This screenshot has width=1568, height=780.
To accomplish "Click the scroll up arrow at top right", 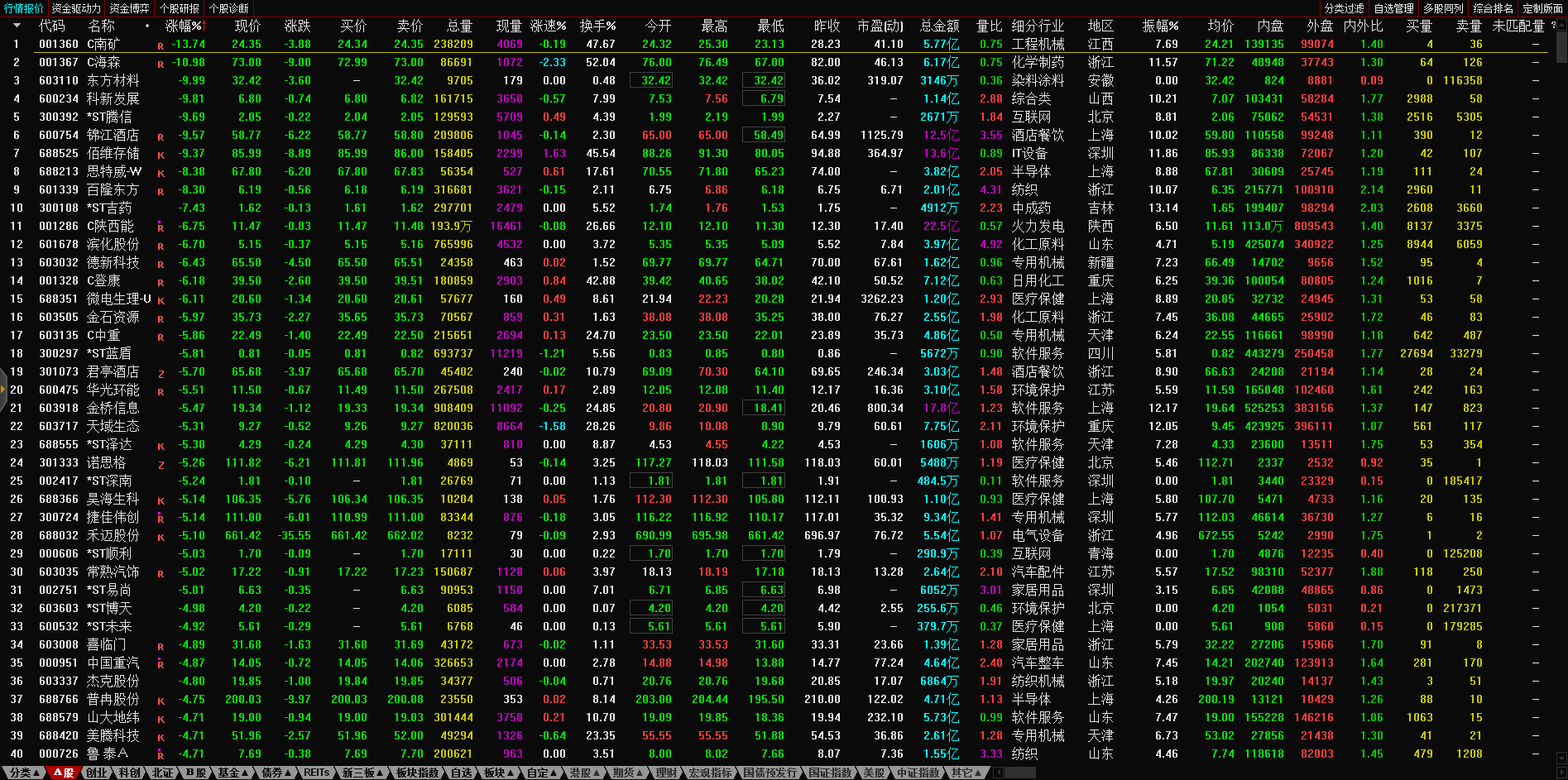I will 1561,26.
